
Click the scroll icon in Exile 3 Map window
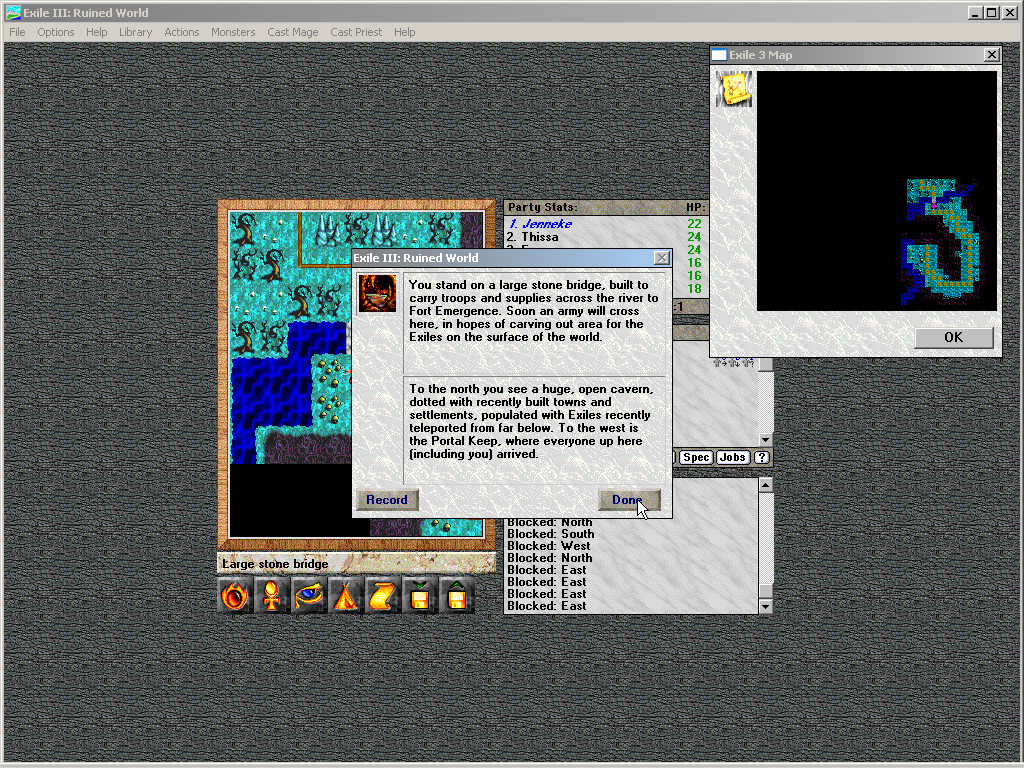(734, 89)
